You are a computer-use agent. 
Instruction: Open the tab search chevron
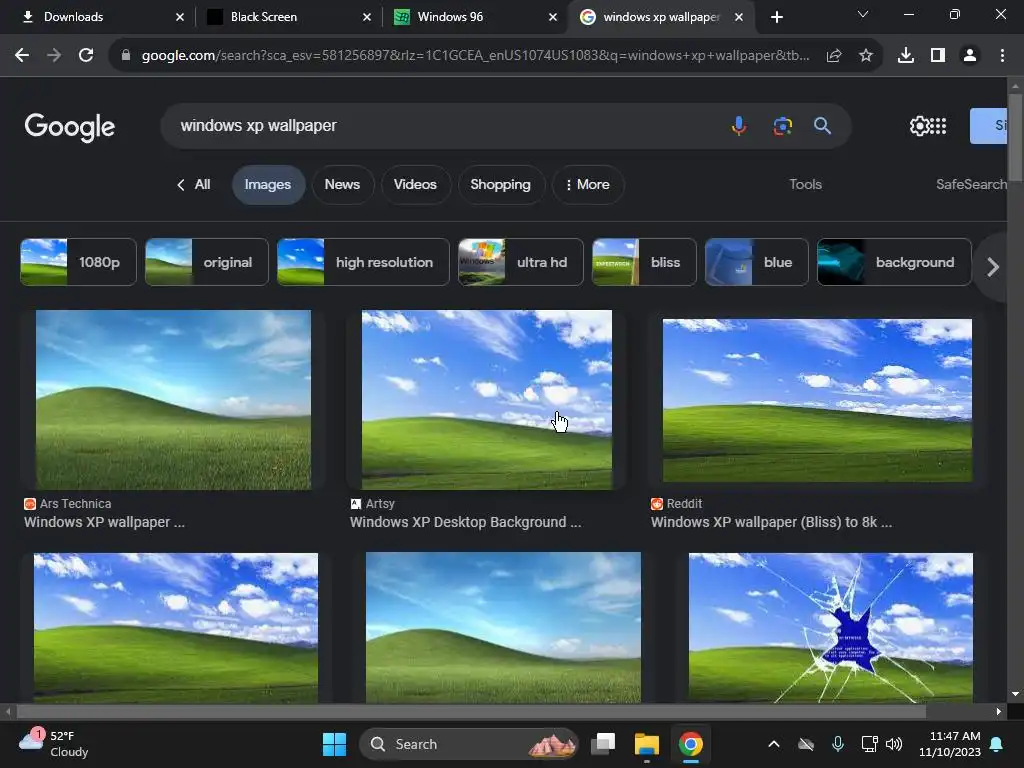pyautogui.click(x=863, y=14)
